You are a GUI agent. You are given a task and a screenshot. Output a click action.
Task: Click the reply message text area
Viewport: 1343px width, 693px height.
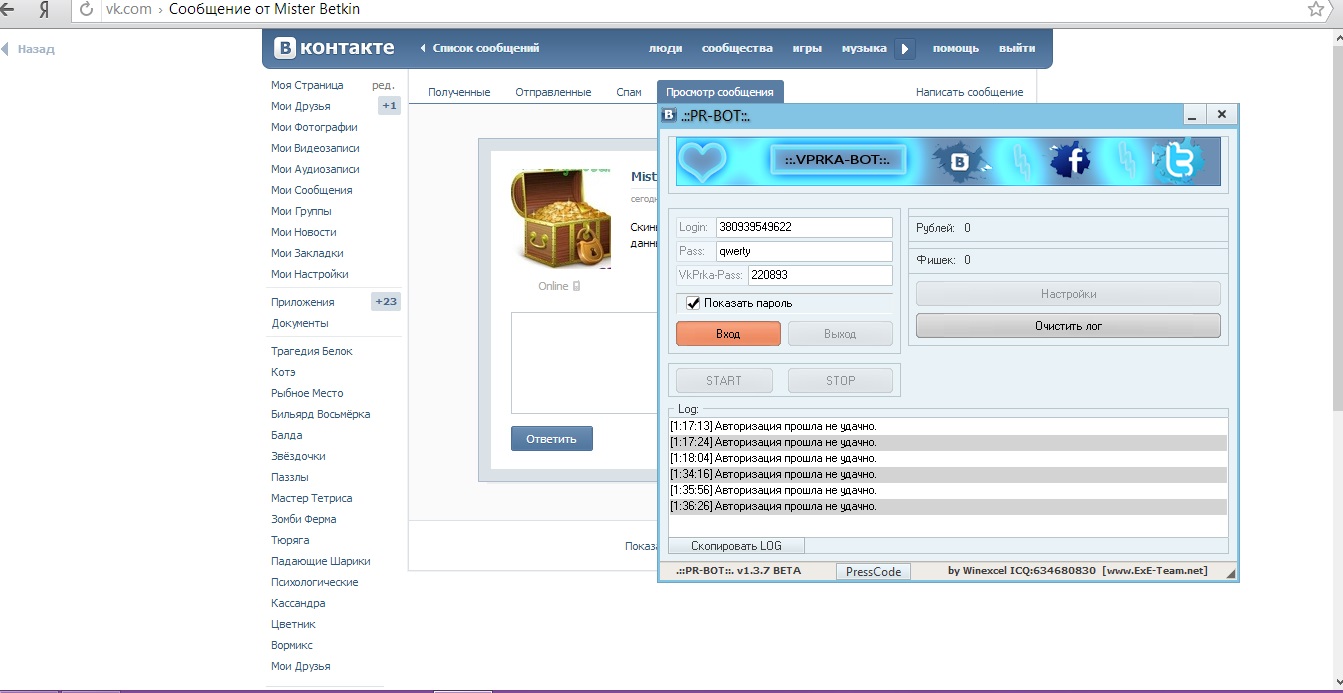tap(584, 362)
